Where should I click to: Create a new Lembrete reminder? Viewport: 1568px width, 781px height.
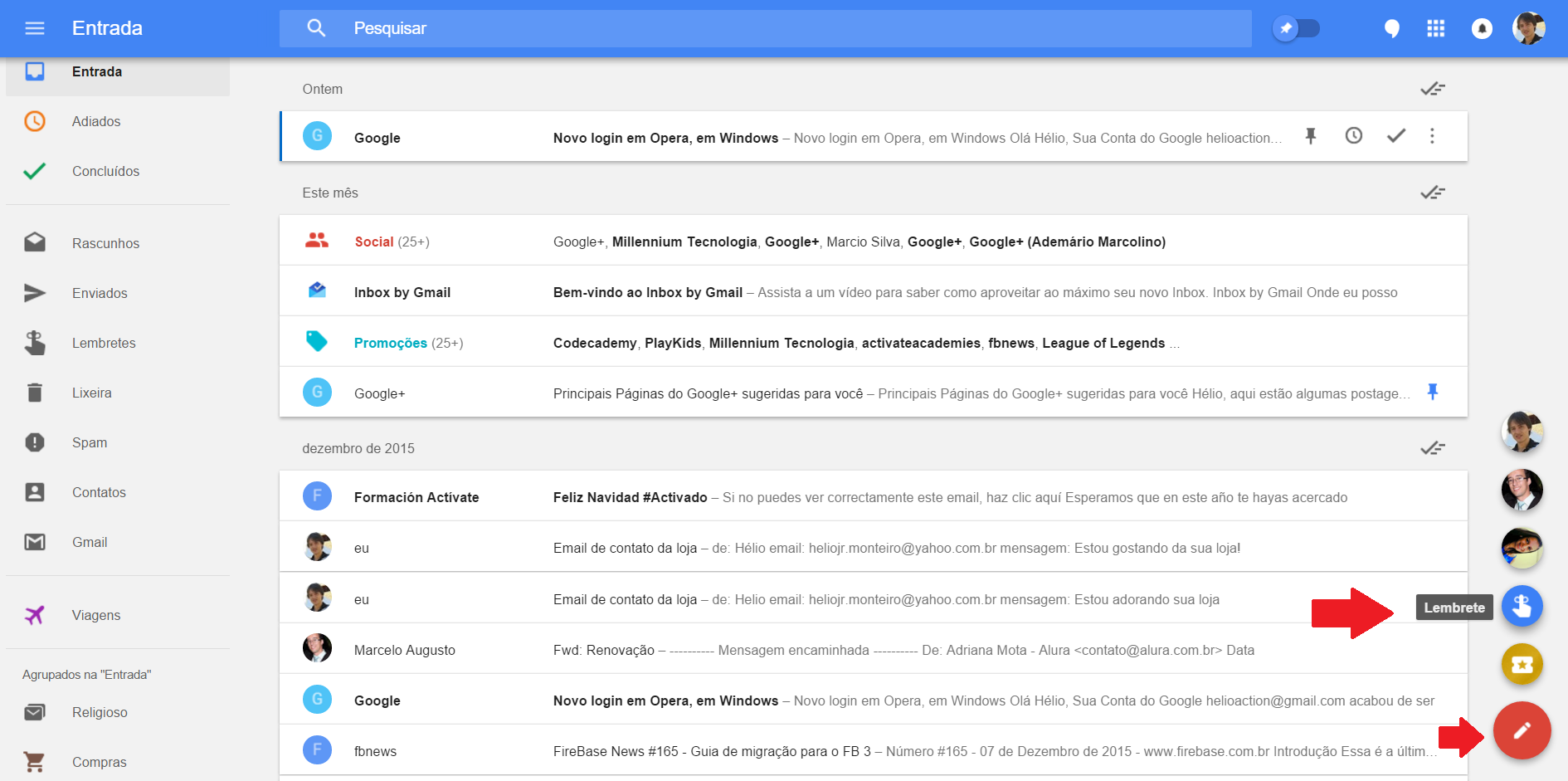(1522, 607)
